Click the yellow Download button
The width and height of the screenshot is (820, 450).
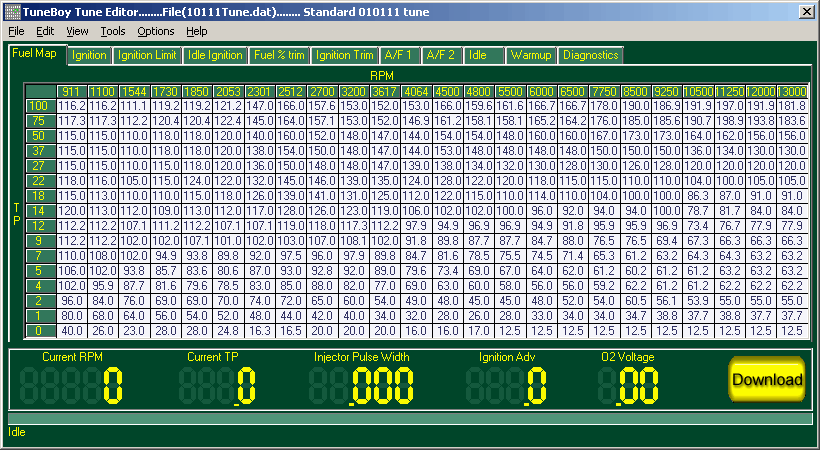tap(767, 380)
